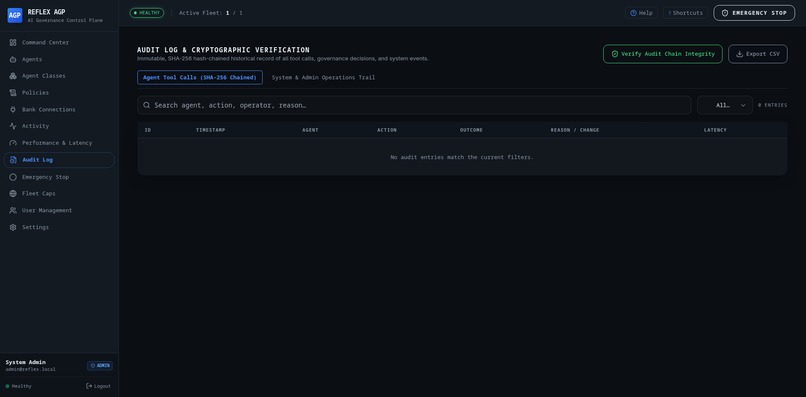Click the Performance & Latency gauge icon
The width and height of the screenshot is (806, 397).
pyautogui.click(x=13, y=143)
